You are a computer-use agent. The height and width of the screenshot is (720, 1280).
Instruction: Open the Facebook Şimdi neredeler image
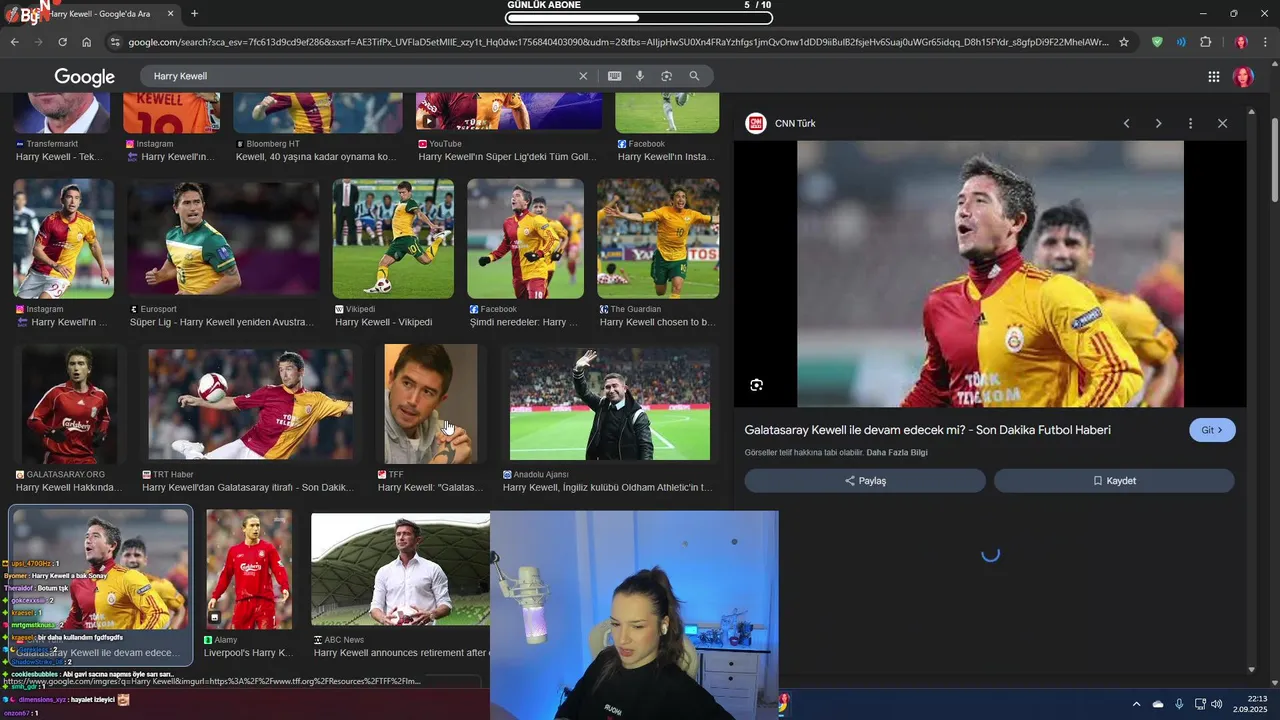[525, 239]
